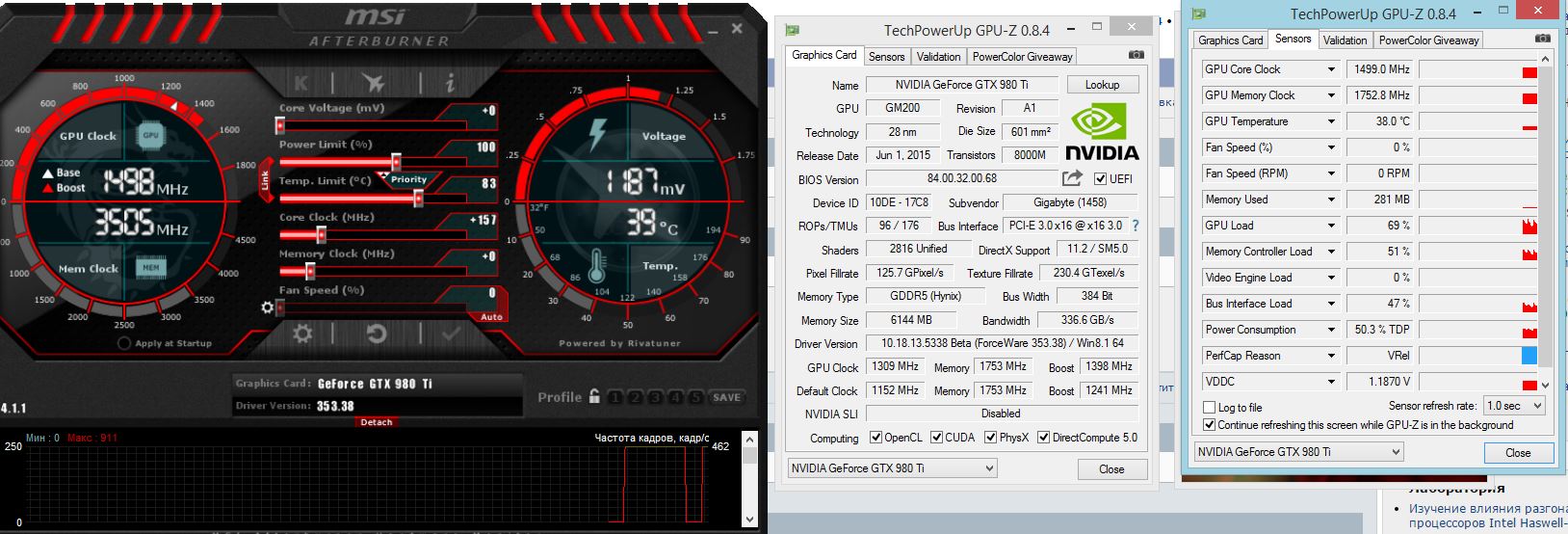Open Afterburner settings gear below sliders
This screenshot has width=1568, height=534.
302,334
